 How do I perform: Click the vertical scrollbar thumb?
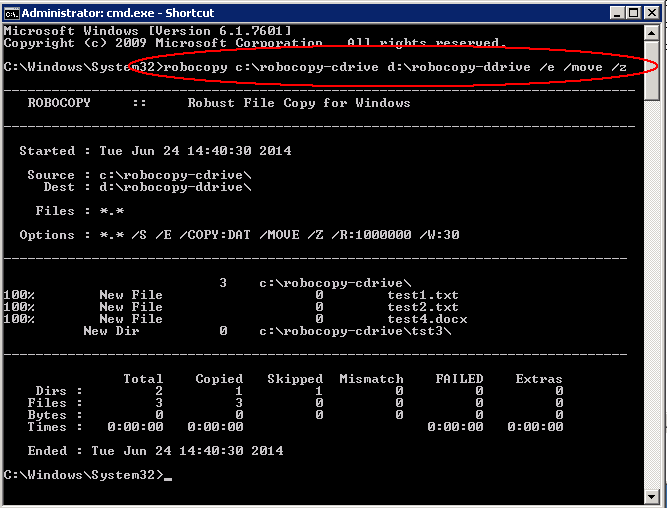[x=651, y=71]
